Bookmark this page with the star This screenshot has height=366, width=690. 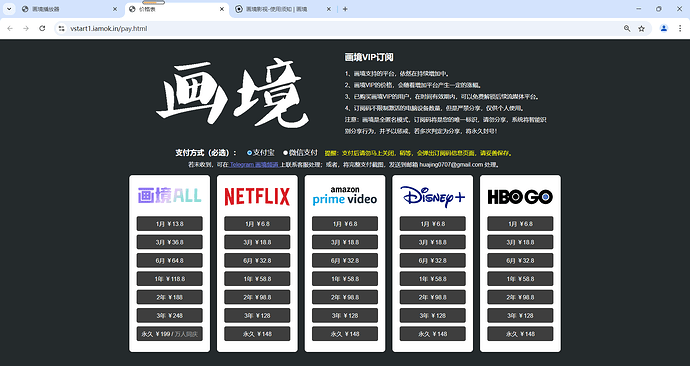[x=642, y=29]
